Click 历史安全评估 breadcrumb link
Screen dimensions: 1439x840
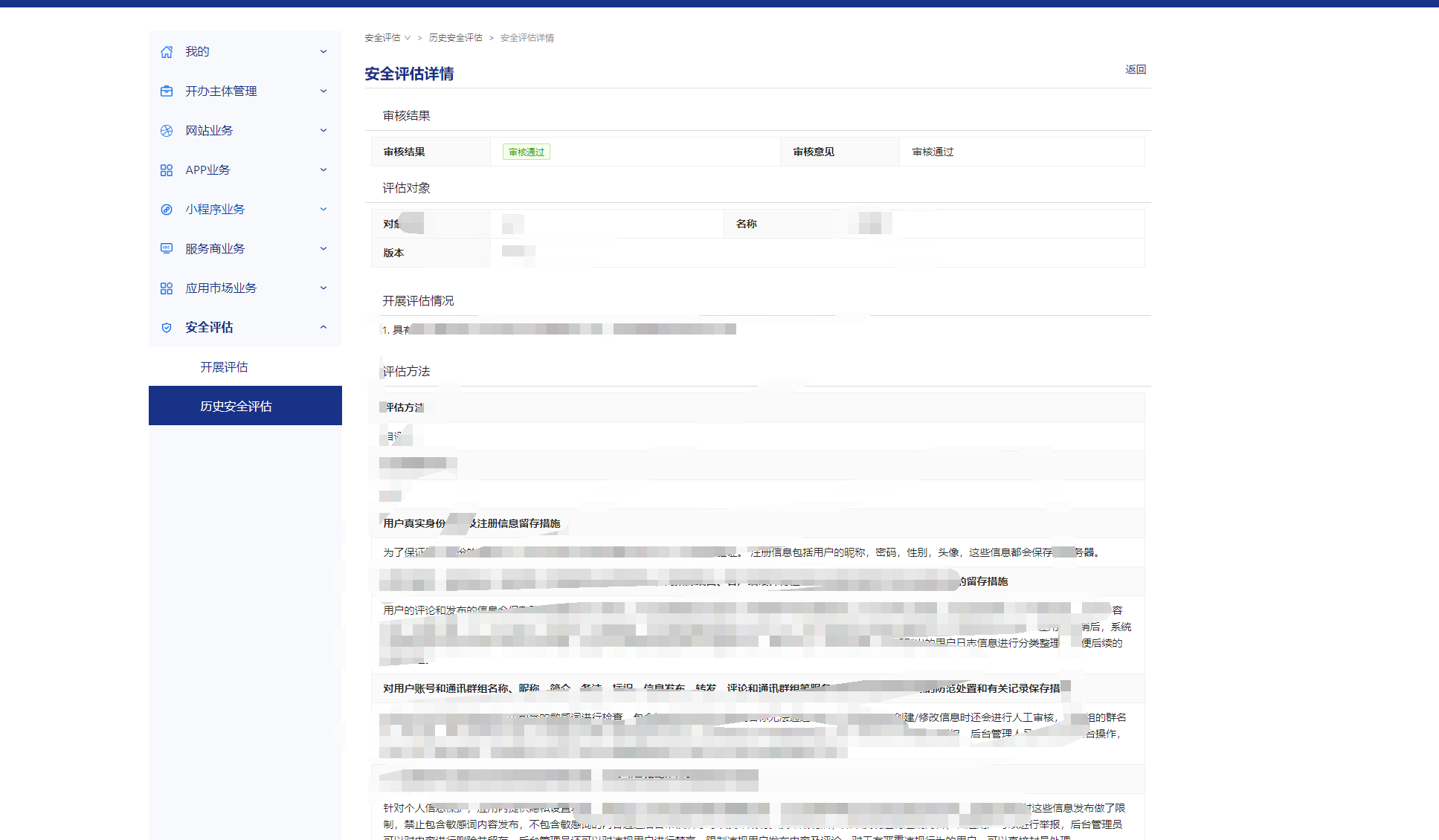[455, 38]
